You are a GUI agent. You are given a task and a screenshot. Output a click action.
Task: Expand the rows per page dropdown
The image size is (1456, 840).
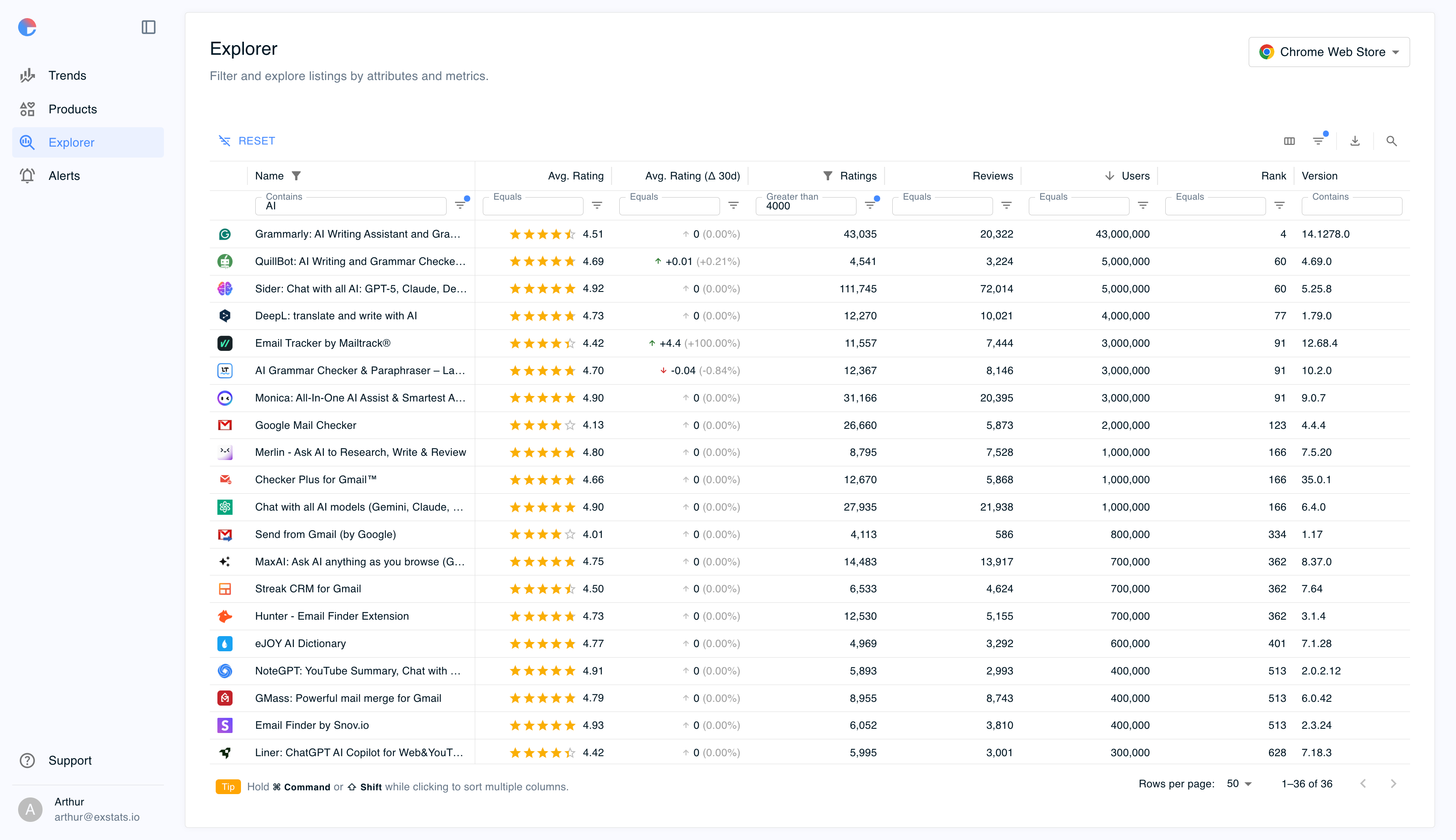(x=1239, y=784)
